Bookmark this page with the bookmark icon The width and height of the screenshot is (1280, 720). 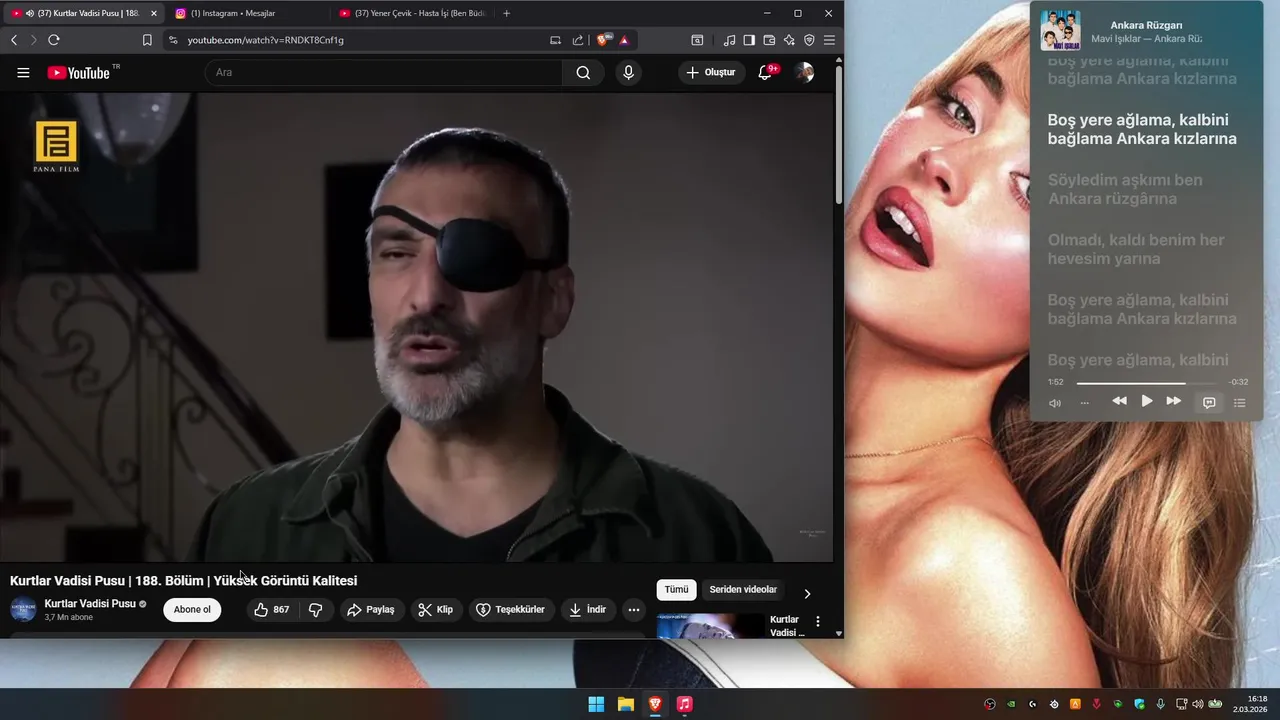(x=147, y=40)
